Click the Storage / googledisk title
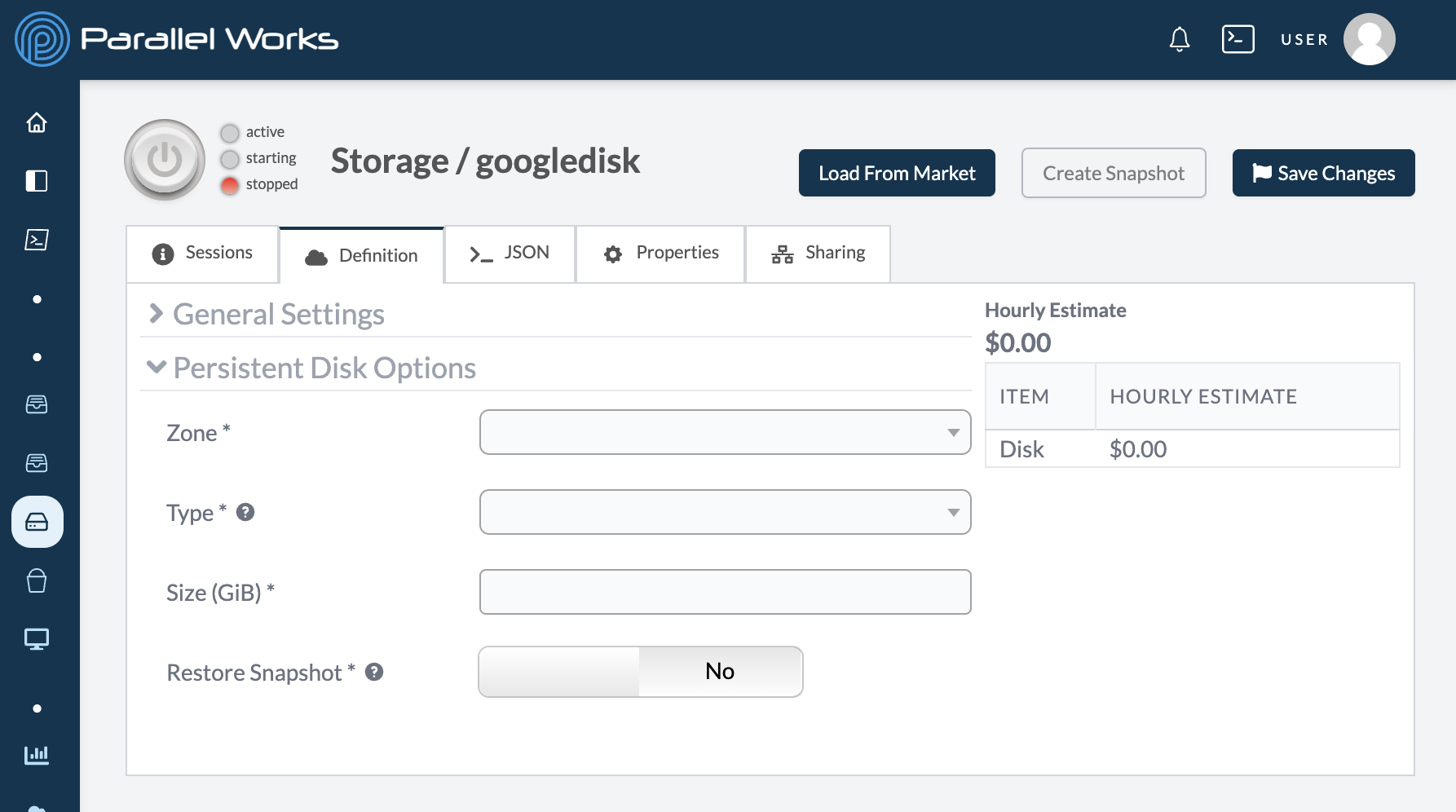This screenshot has width=1456, height=812. [485, 161]
